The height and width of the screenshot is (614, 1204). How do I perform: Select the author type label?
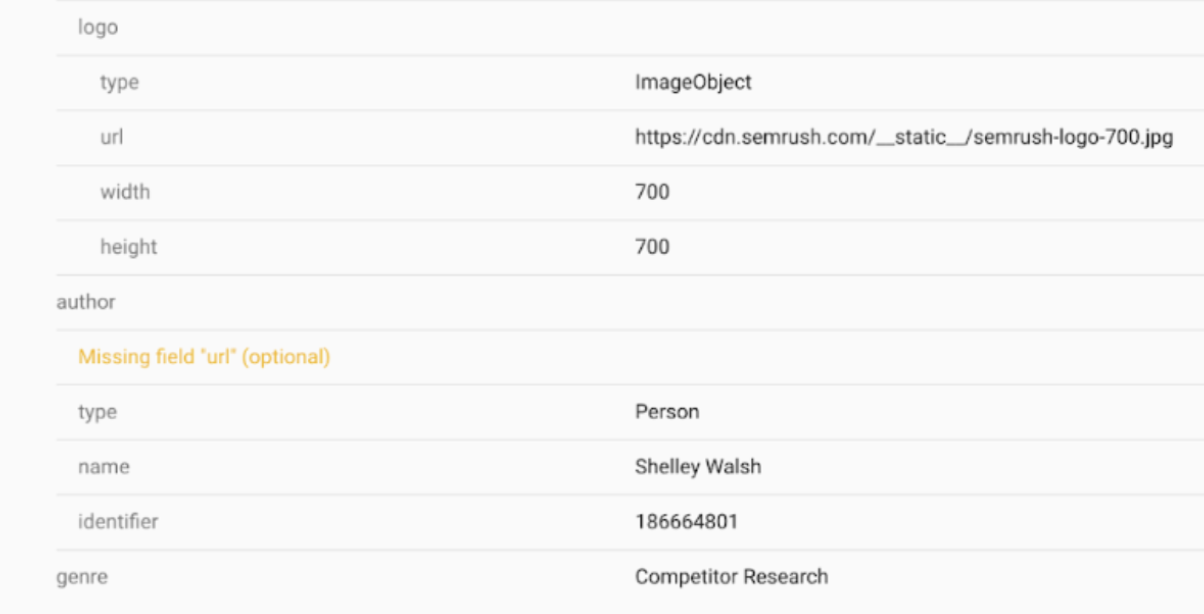[97, 412]
